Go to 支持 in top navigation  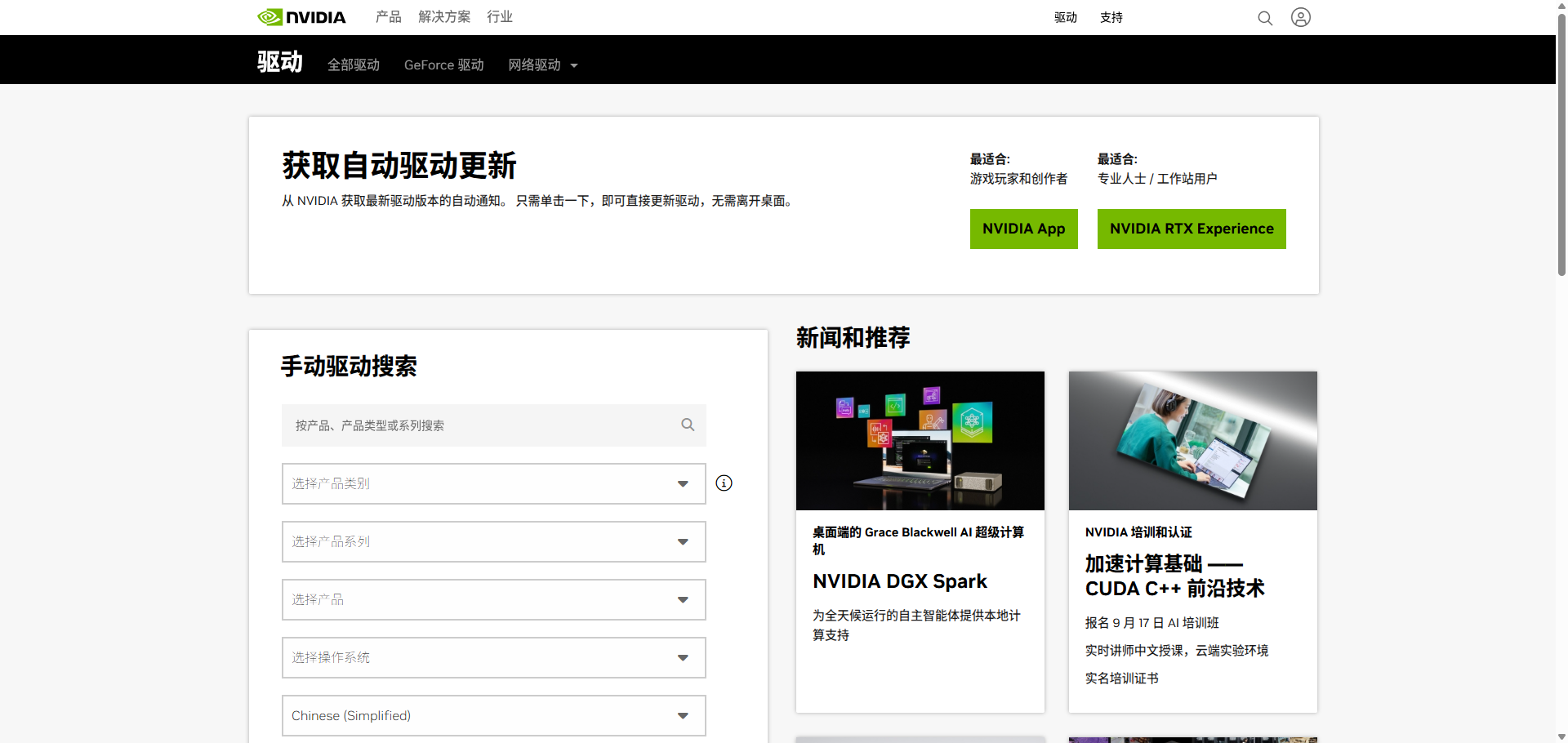(x=1111, y=17)
